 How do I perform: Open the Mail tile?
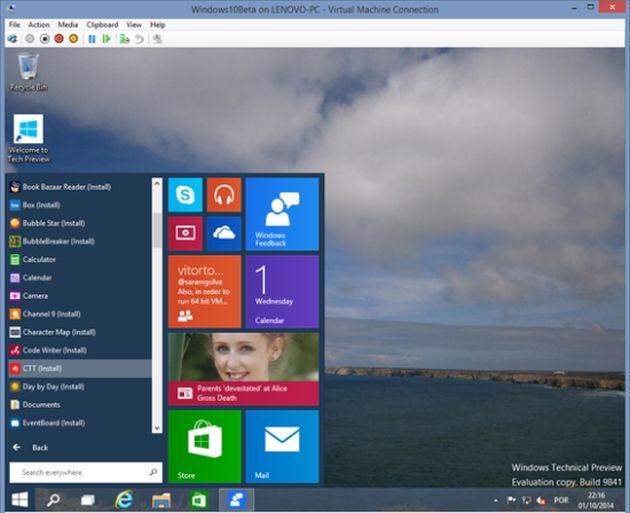[282, 446]
